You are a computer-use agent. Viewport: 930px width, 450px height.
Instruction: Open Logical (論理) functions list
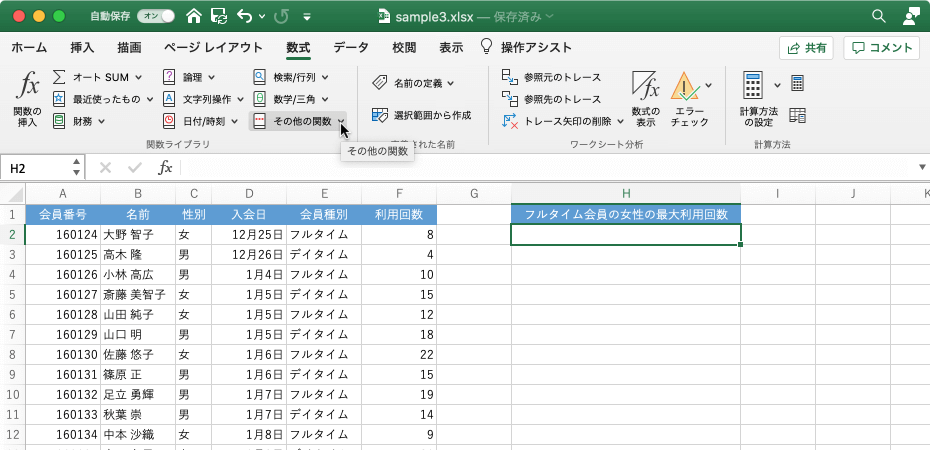189,77
